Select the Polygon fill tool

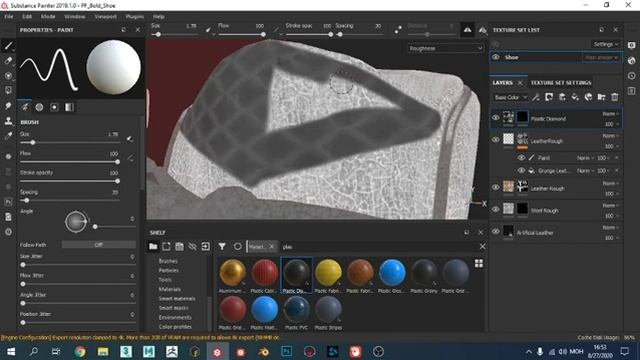tap(8, 90)
